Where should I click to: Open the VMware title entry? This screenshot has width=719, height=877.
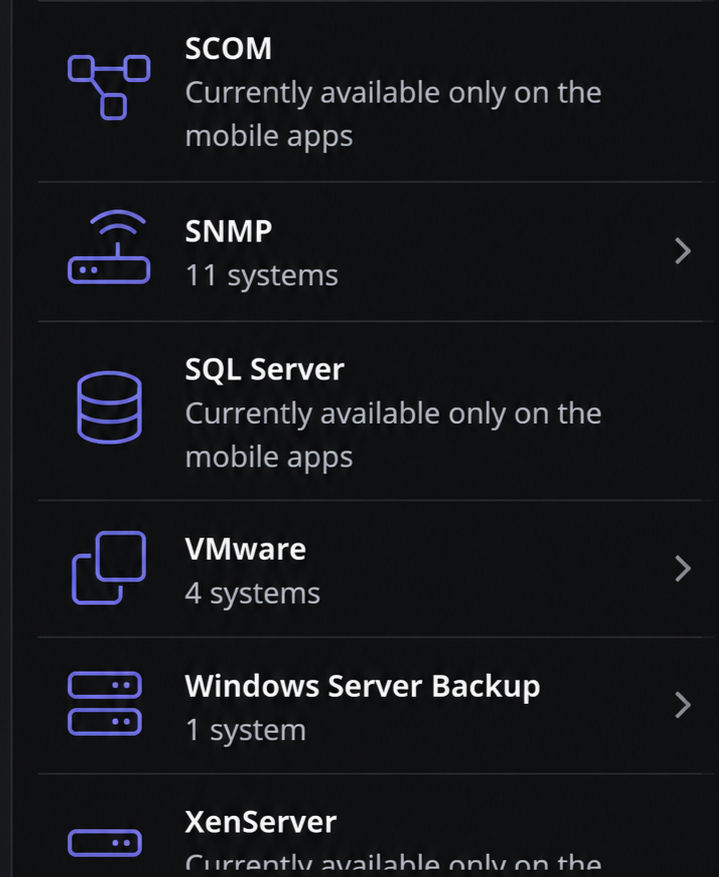pos(245,549)
